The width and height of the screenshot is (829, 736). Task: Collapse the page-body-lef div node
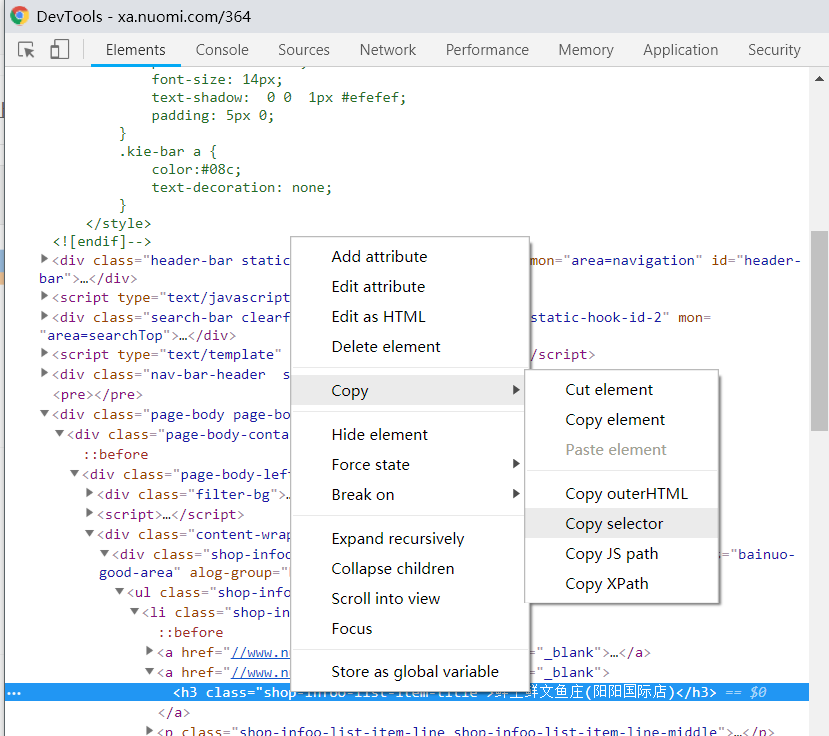coord(75,474)
